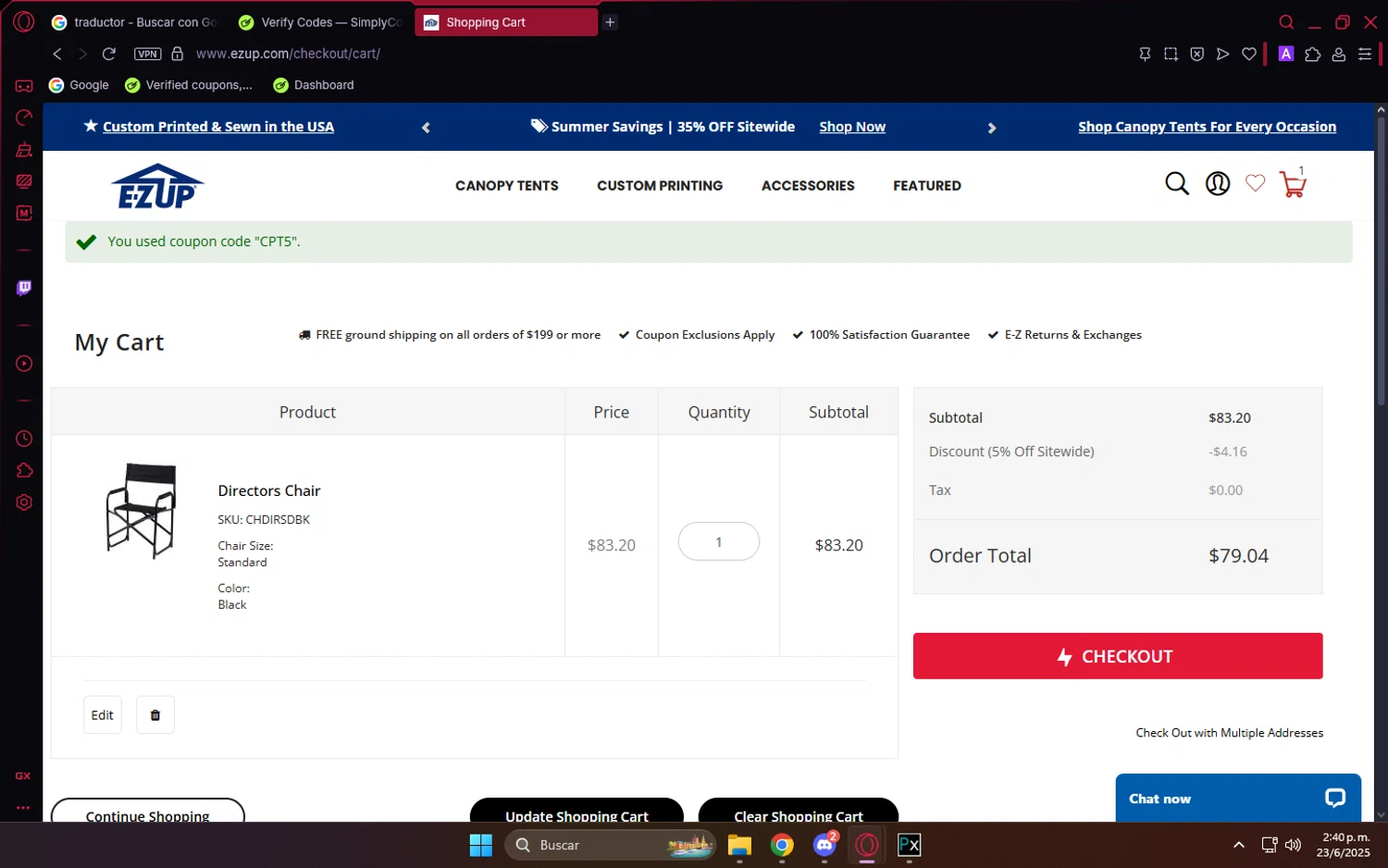Click the red CHECKOUT button
The height and width of the screenshot is (868, 1388).
click(1117, 656)
